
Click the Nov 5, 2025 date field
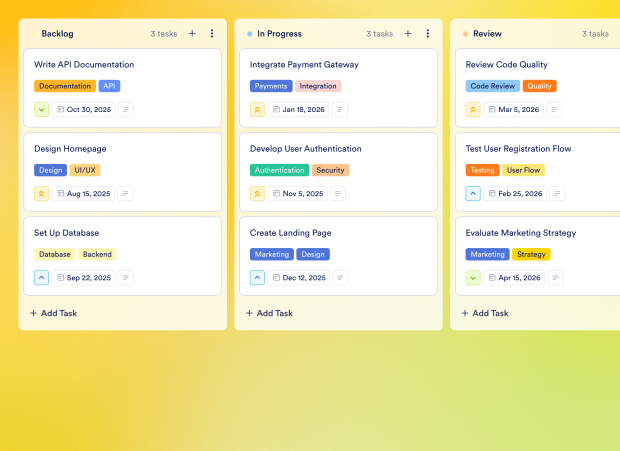tap(299, 194)
